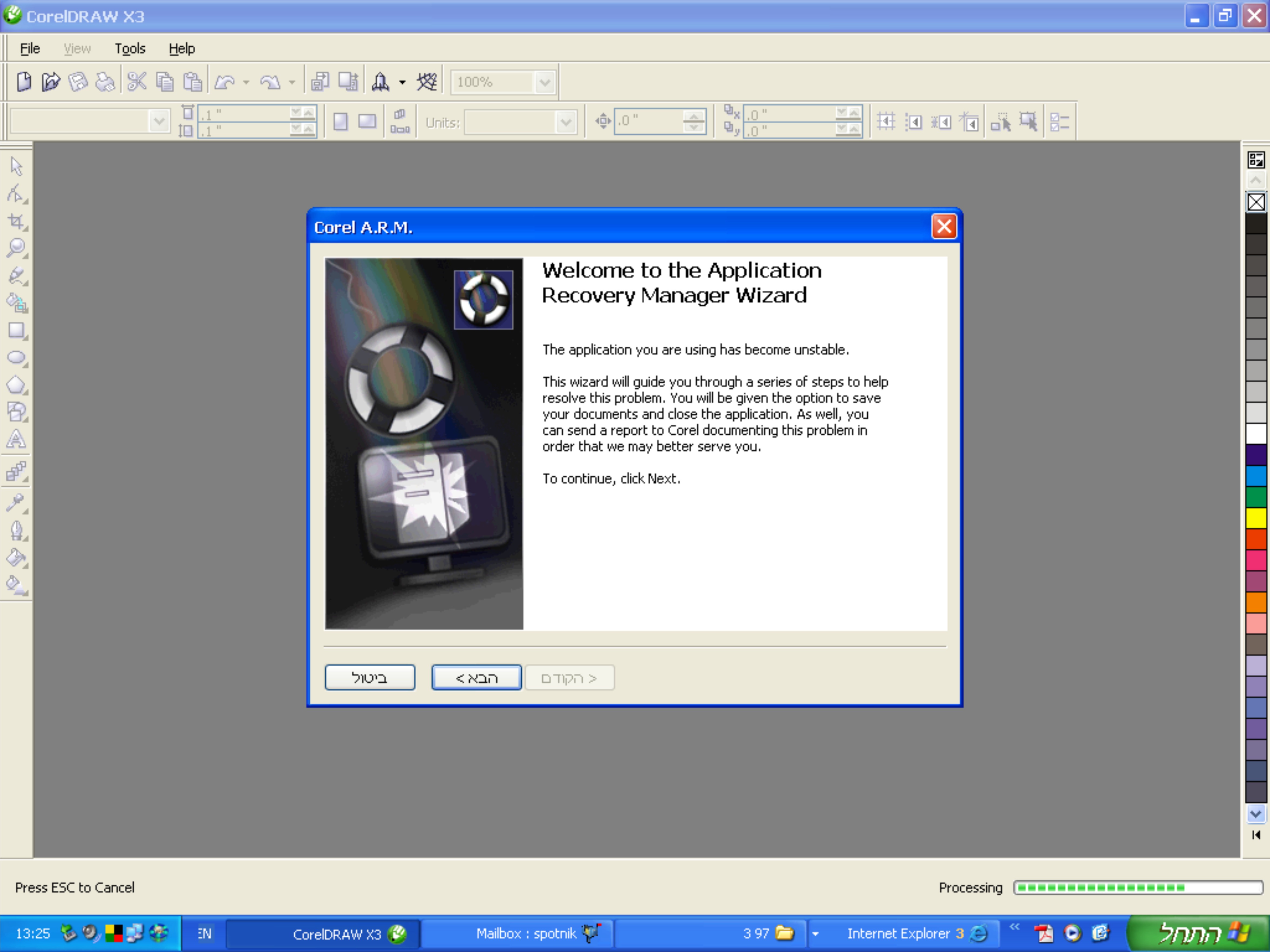Toggle portrait page orientation
1270x952 pixels.
coord(341,122)
